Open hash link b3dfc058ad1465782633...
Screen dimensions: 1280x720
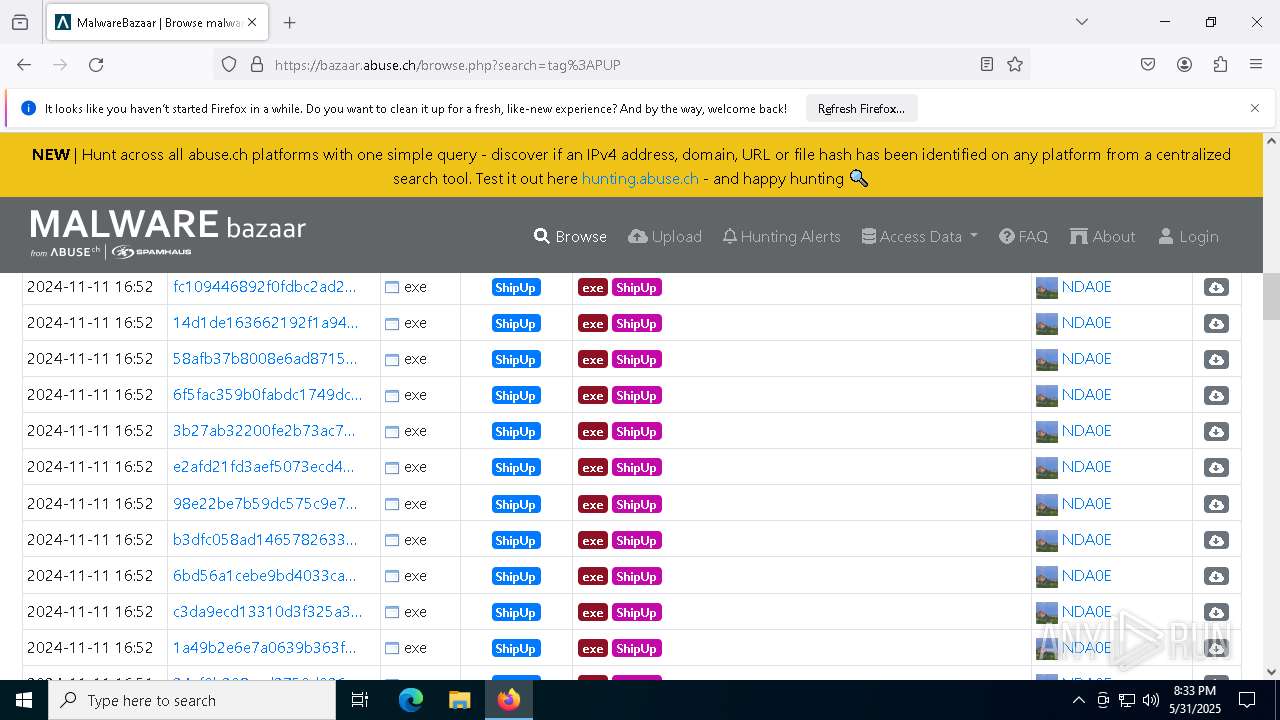point(264,540)
